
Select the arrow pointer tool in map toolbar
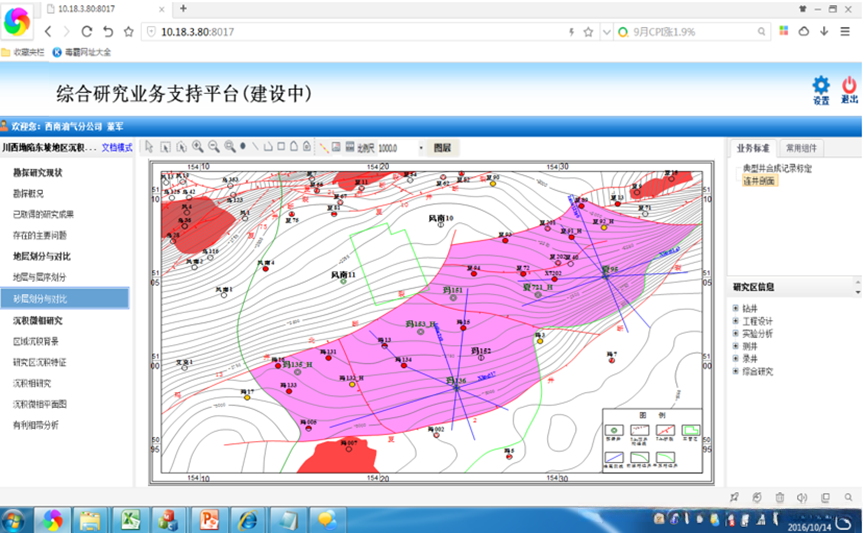(149, 147)
